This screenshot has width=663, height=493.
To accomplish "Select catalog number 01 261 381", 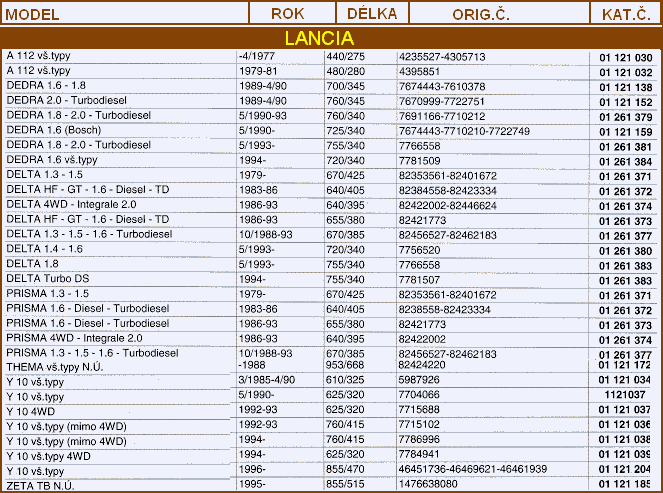I will 626,147.
